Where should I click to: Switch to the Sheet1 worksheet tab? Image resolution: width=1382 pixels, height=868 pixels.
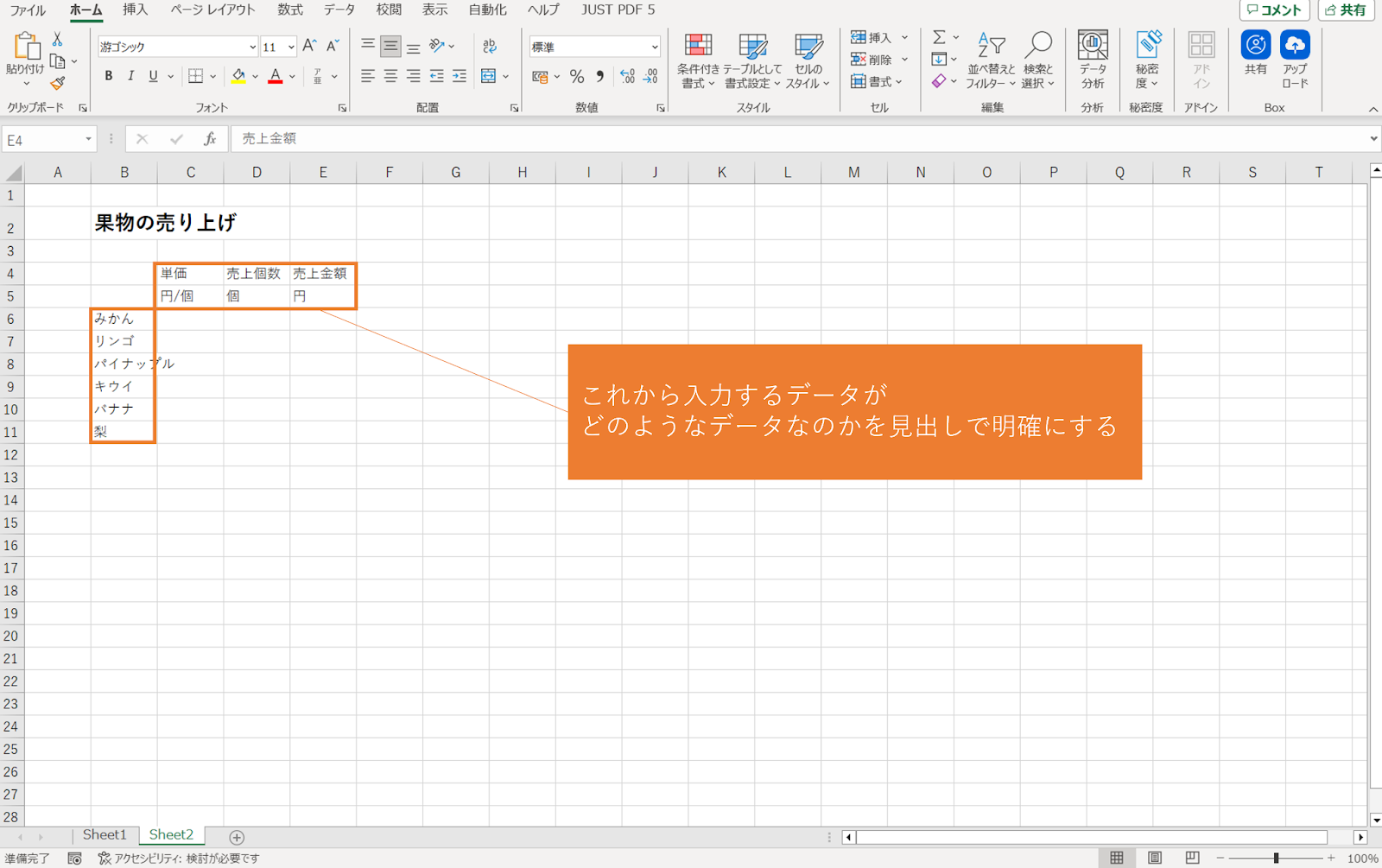coord(105,835)
